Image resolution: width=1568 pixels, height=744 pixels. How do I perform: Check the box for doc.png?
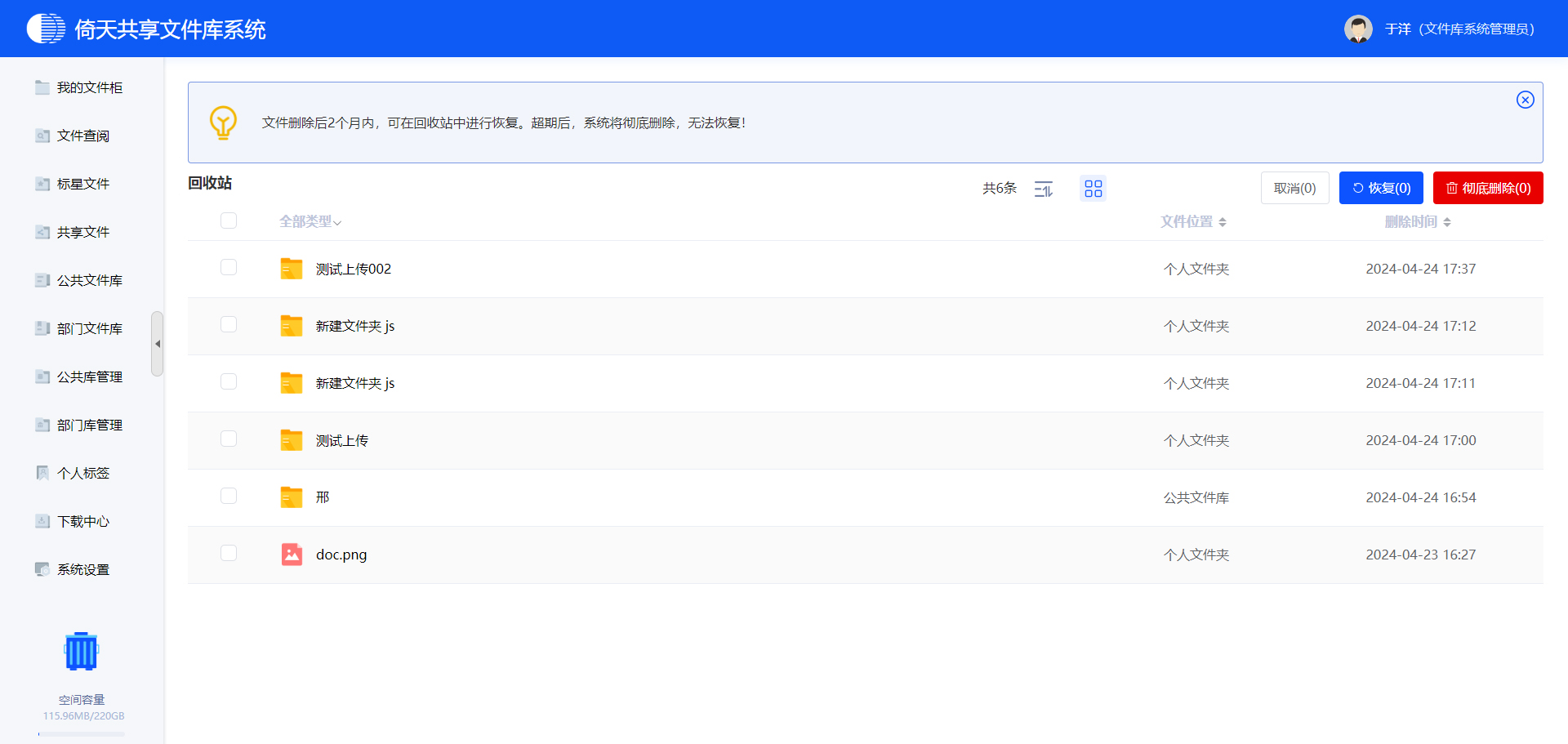point(229,554)
